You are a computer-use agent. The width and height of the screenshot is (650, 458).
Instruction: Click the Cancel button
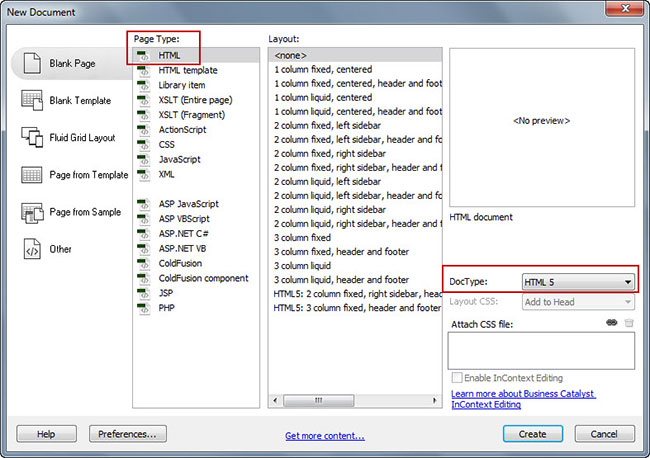coord(604,434)
